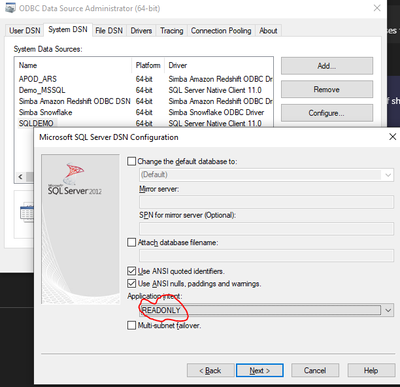Switch to the Tracing tab
Screen dimensions: 400x387
click(x=172, y=31)
